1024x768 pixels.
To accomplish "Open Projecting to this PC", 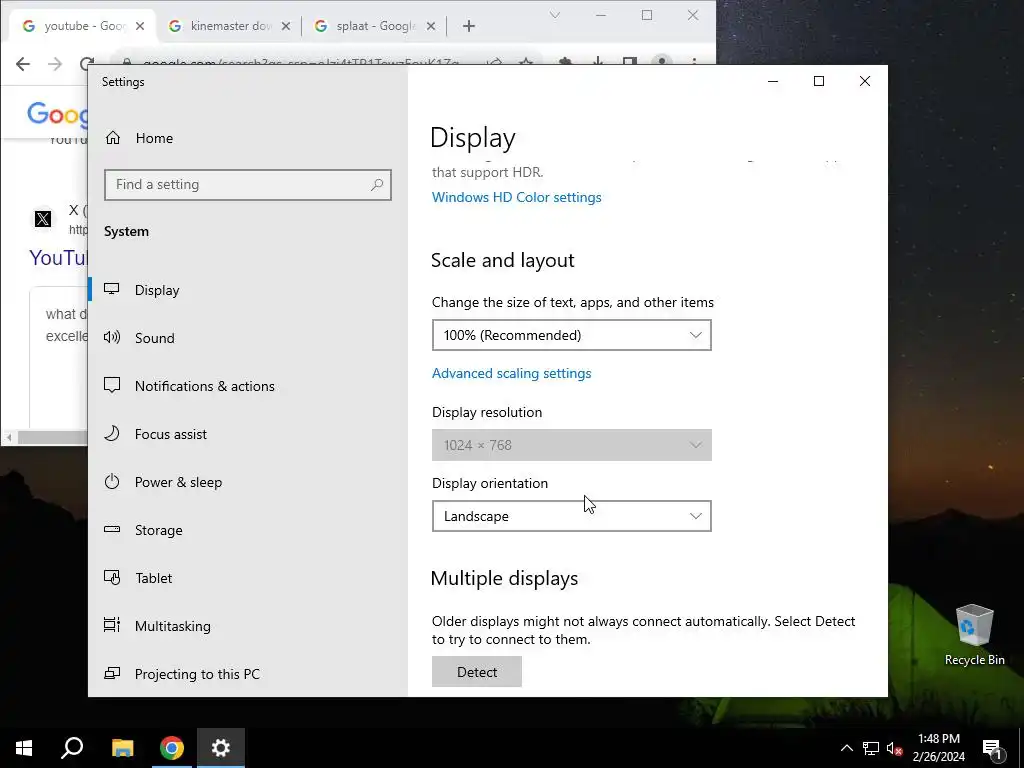I will click(197, 674).
